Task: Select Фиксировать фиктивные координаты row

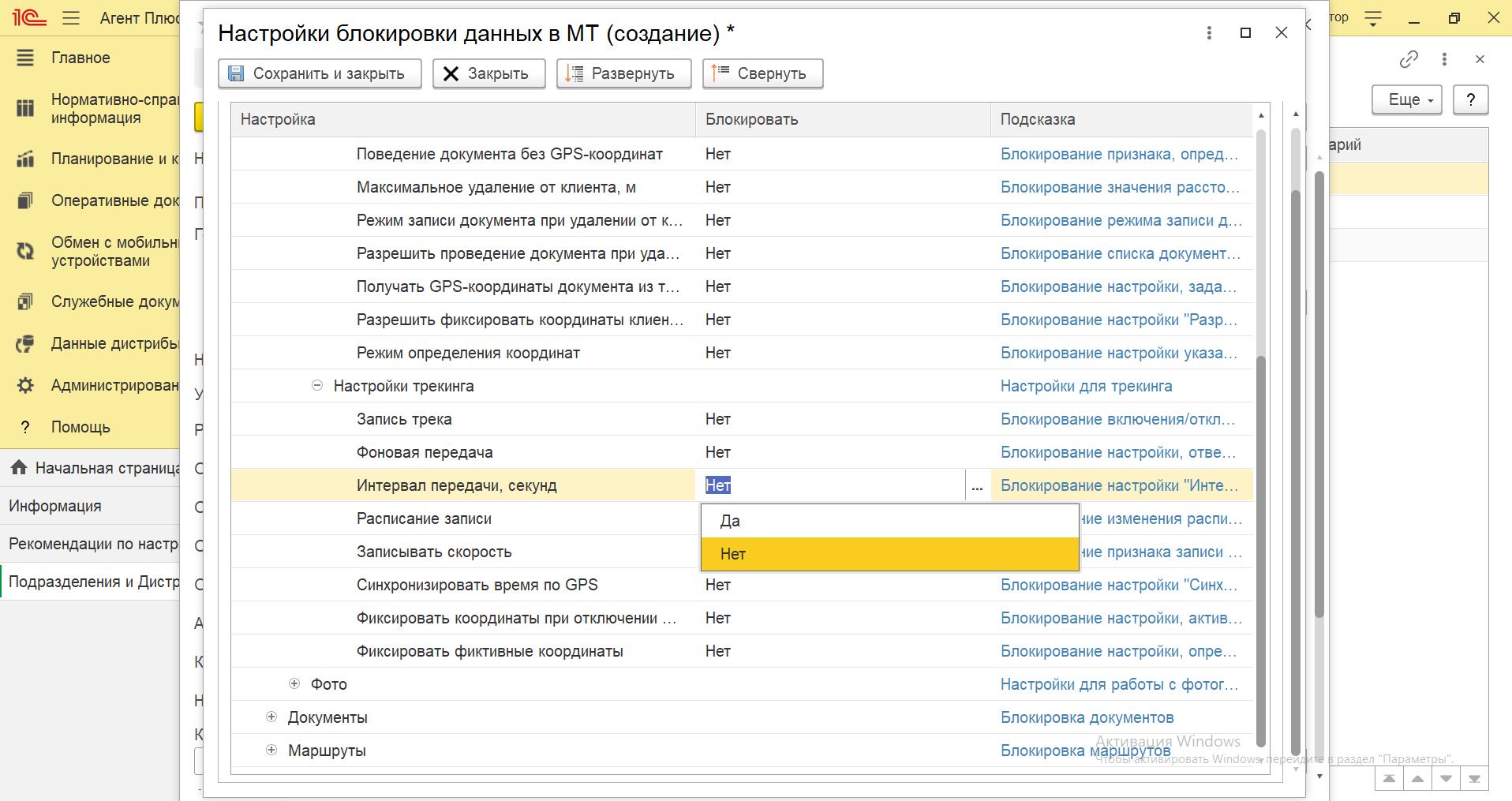Action: (742, 651)
